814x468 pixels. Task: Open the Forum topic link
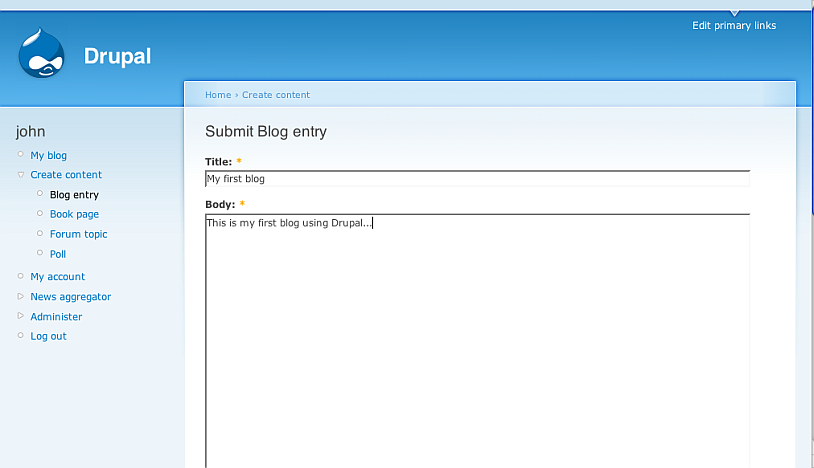coord(78,234)
